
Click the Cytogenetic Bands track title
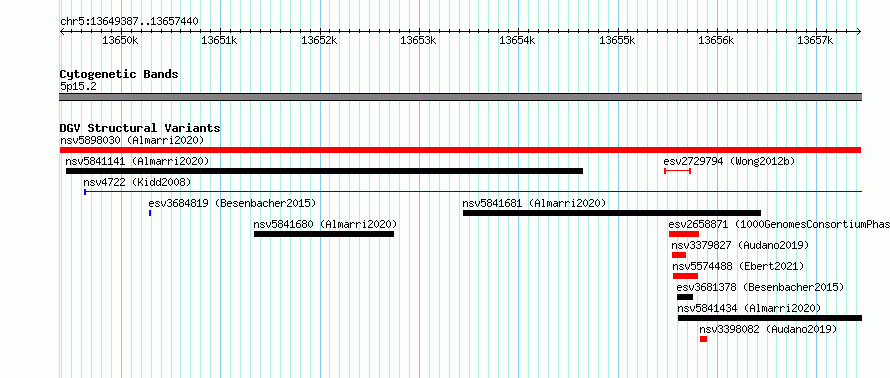click(x=119, y=74)
